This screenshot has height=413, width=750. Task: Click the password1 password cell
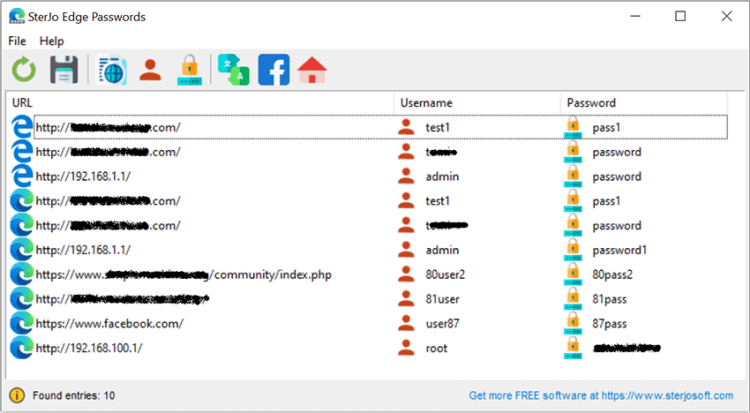[x=619, y=250]
